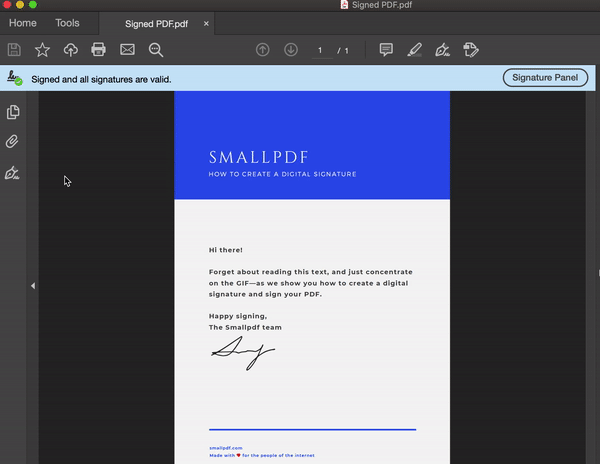The height and width of the screenshot is (464, 600).
Task: Send file by email envelope icon
Action: [x=127, y=50]
